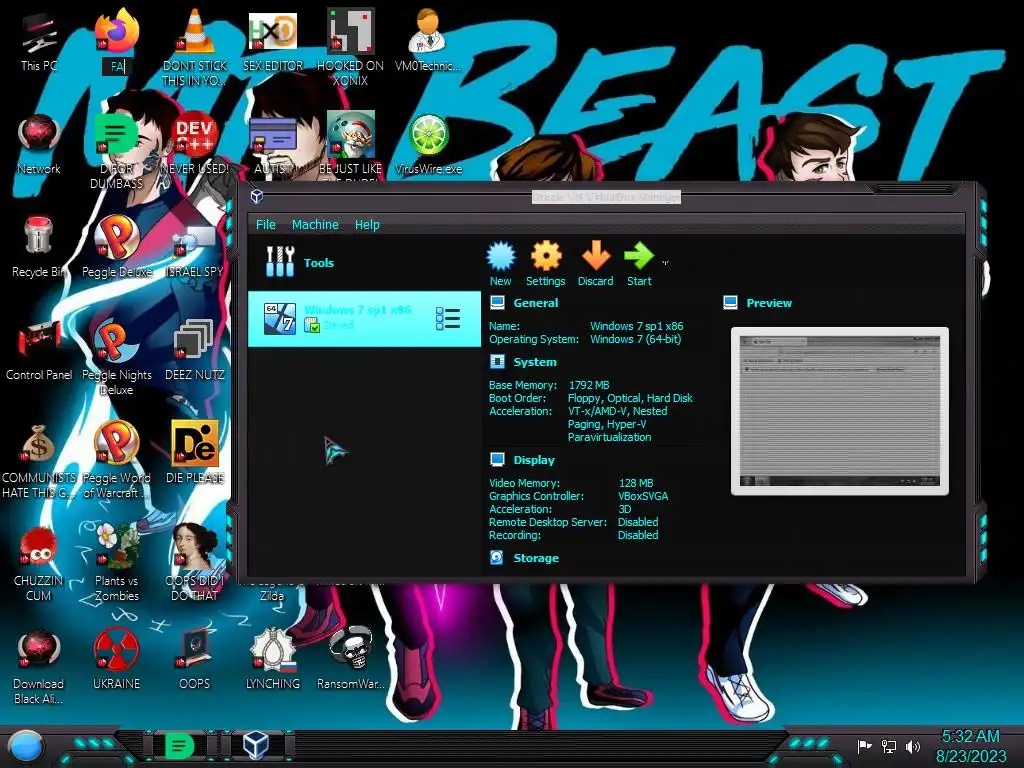The image size is (1024, 768).
Task: Click the volume speaker tray icon
Action: click(x=912, y=746)
